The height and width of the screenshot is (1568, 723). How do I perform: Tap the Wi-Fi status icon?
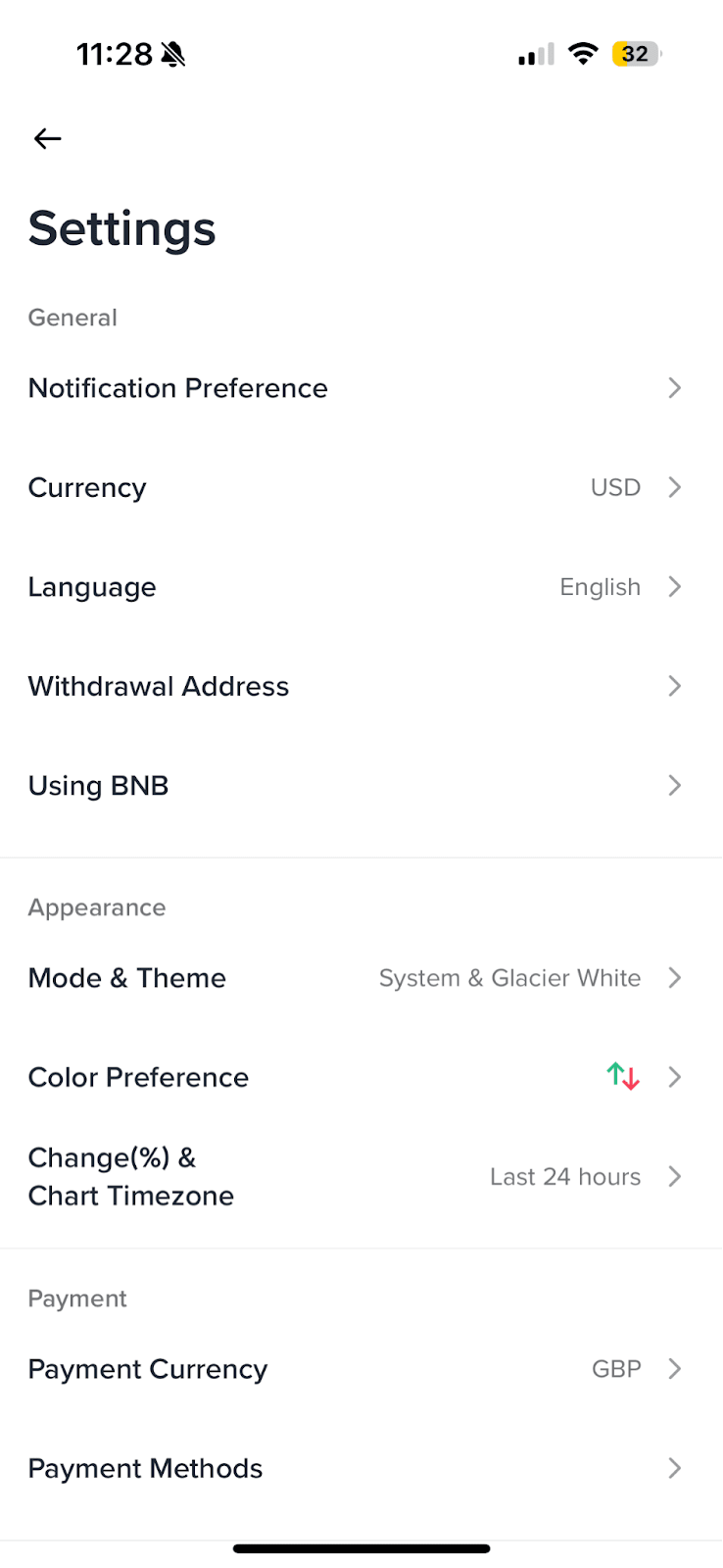(583, 54)
